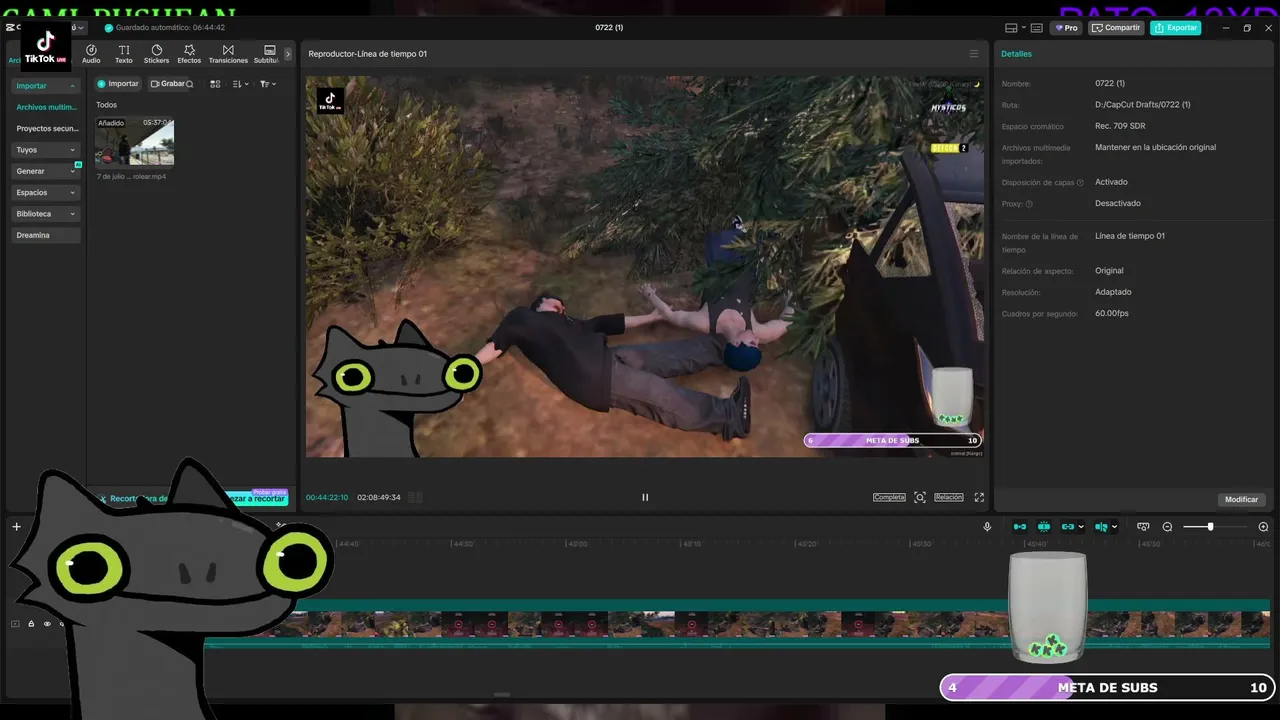Screen dimensions: 1280x720
Task: Open the Subtítulos tab
Action: [x=267, y=54]
